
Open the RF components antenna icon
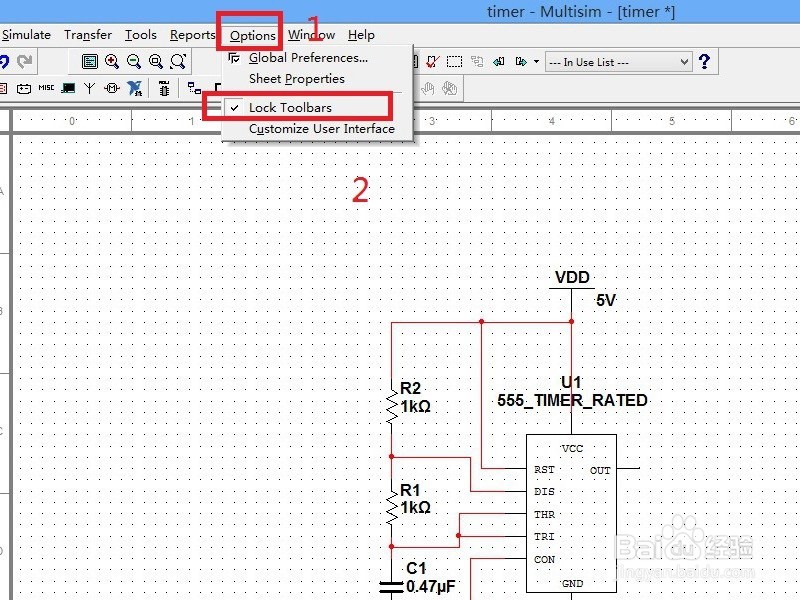point(89,89)
